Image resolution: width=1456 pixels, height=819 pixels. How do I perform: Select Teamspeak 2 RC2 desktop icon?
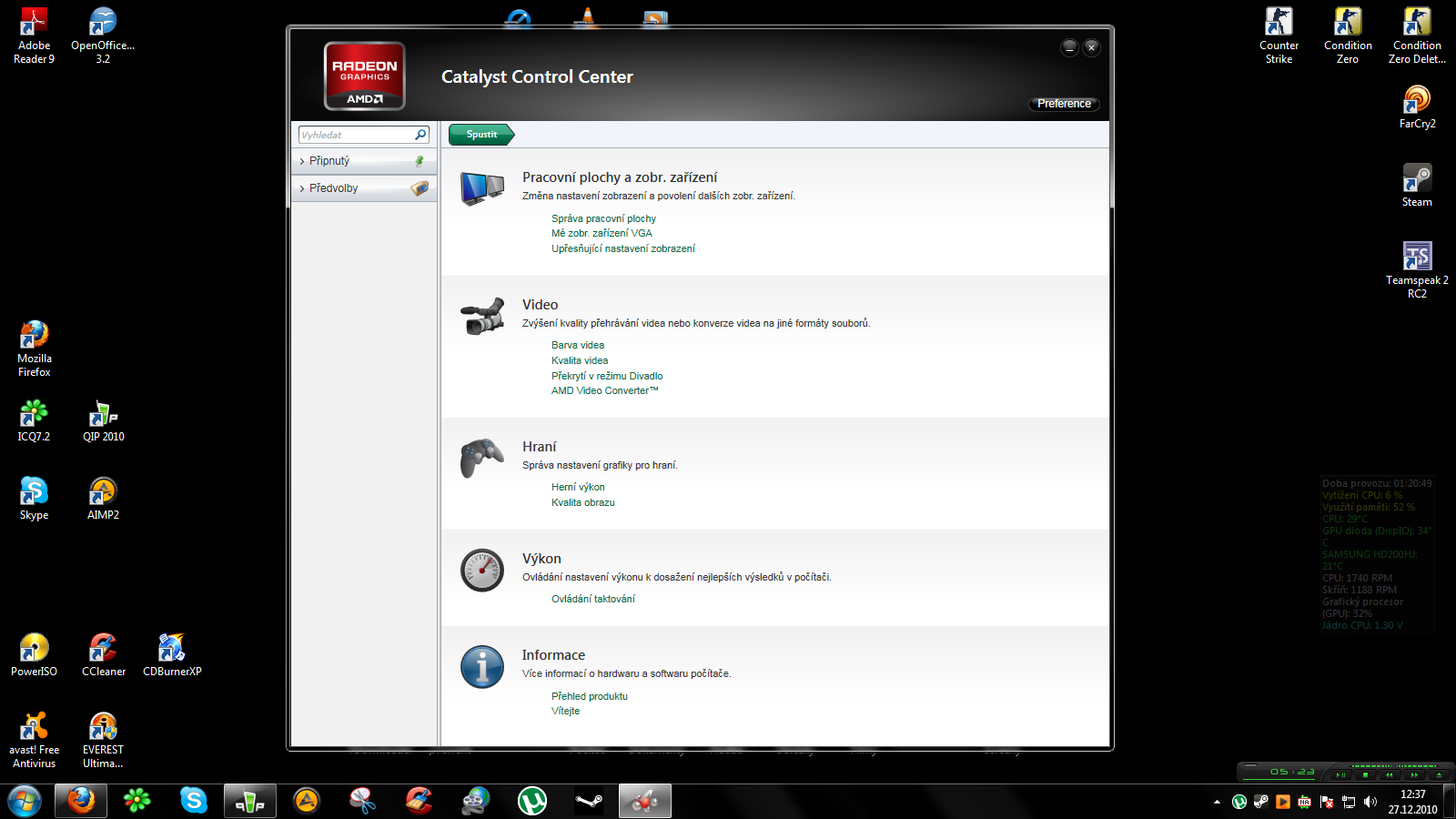(1417, 270)
